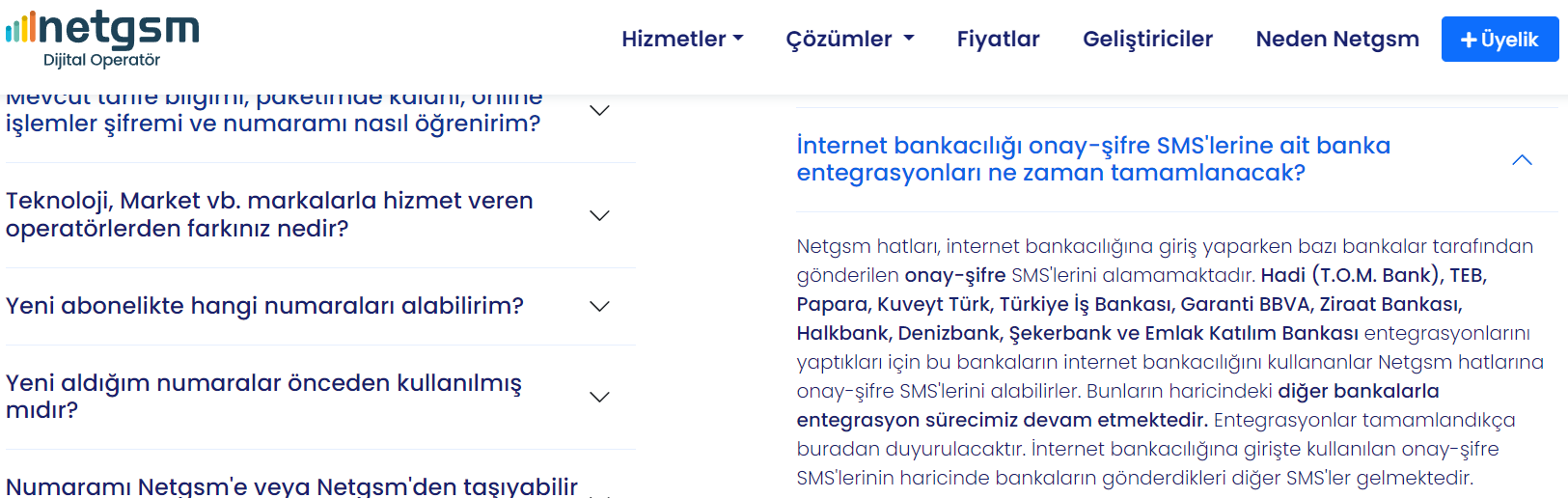This screenshot has height=498, width=1568.
Task: Click the 'Dijital Operatör' tagline under the logo
Action: (x=101, y=60)
